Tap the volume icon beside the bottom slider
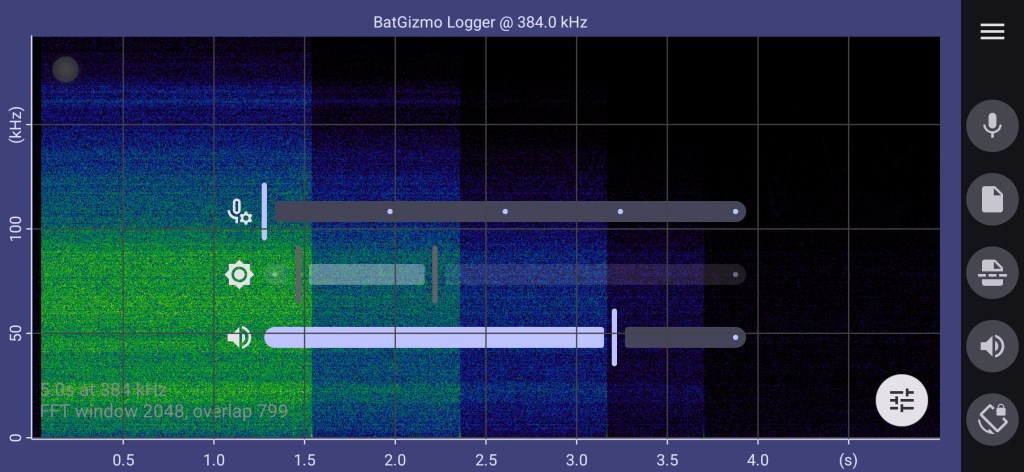1024x472 pixels. (240, 338)
